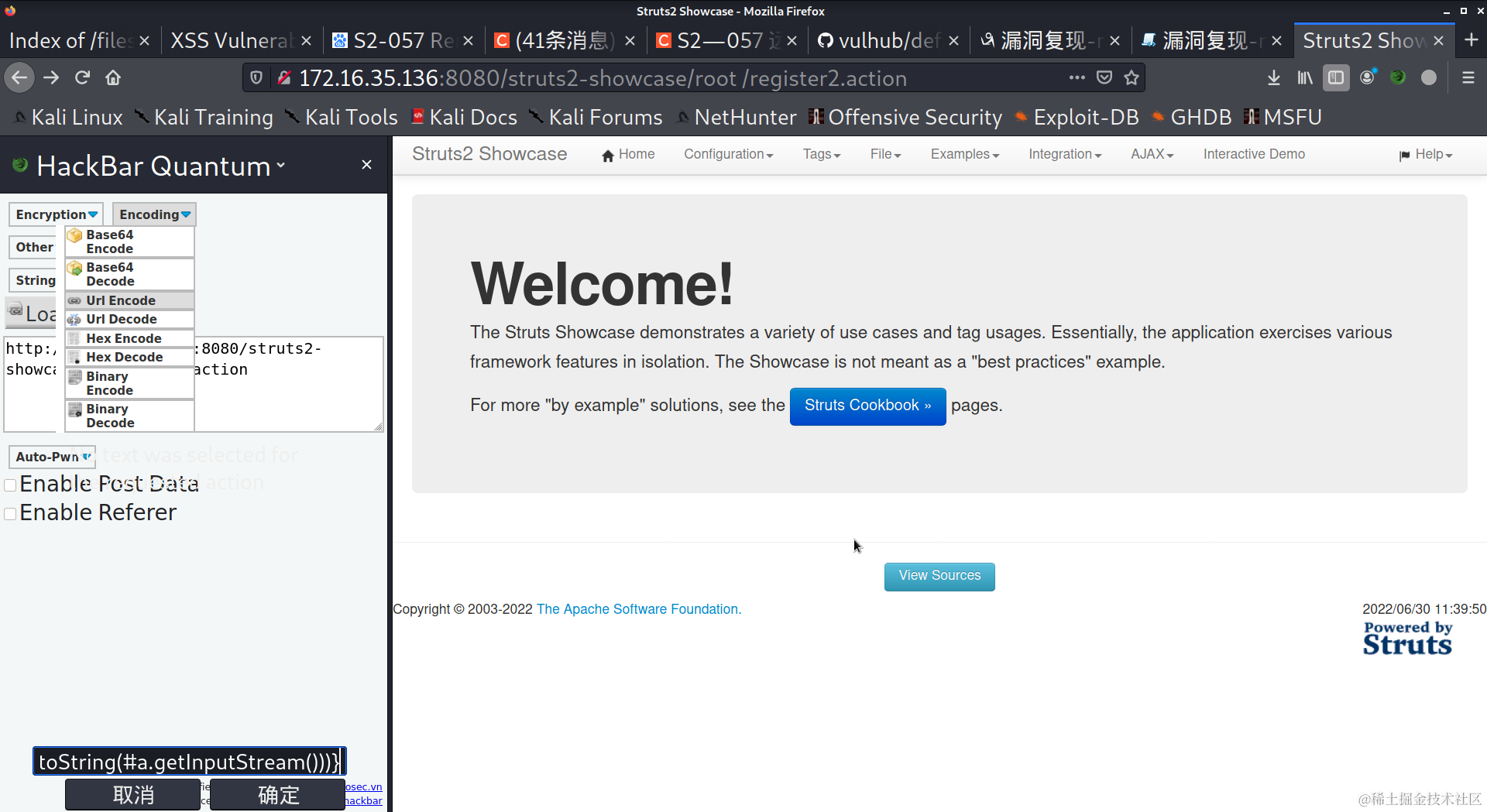Click the Struts2 Showcase brand link
Viewport: 1487px width, 812px height.
click(489, 154)
